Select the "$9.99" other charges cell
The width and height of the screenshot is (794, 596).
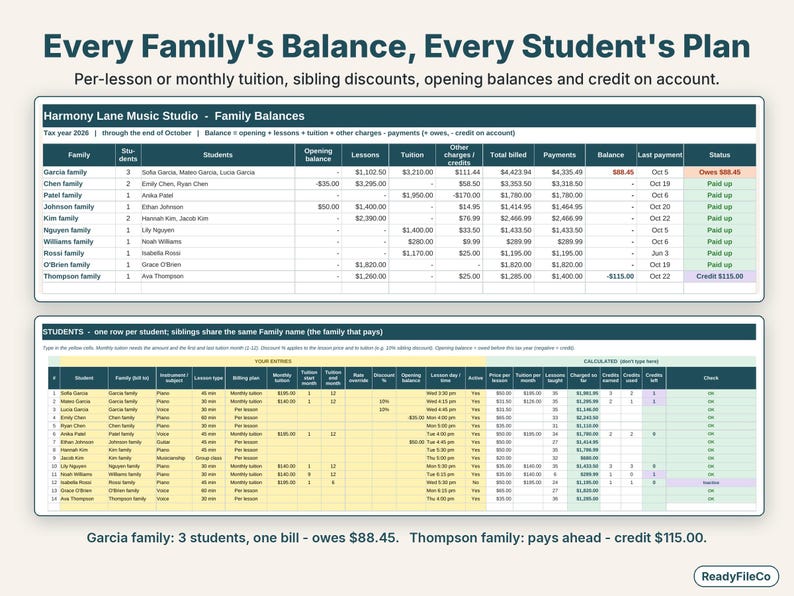(x=459, y=242)
